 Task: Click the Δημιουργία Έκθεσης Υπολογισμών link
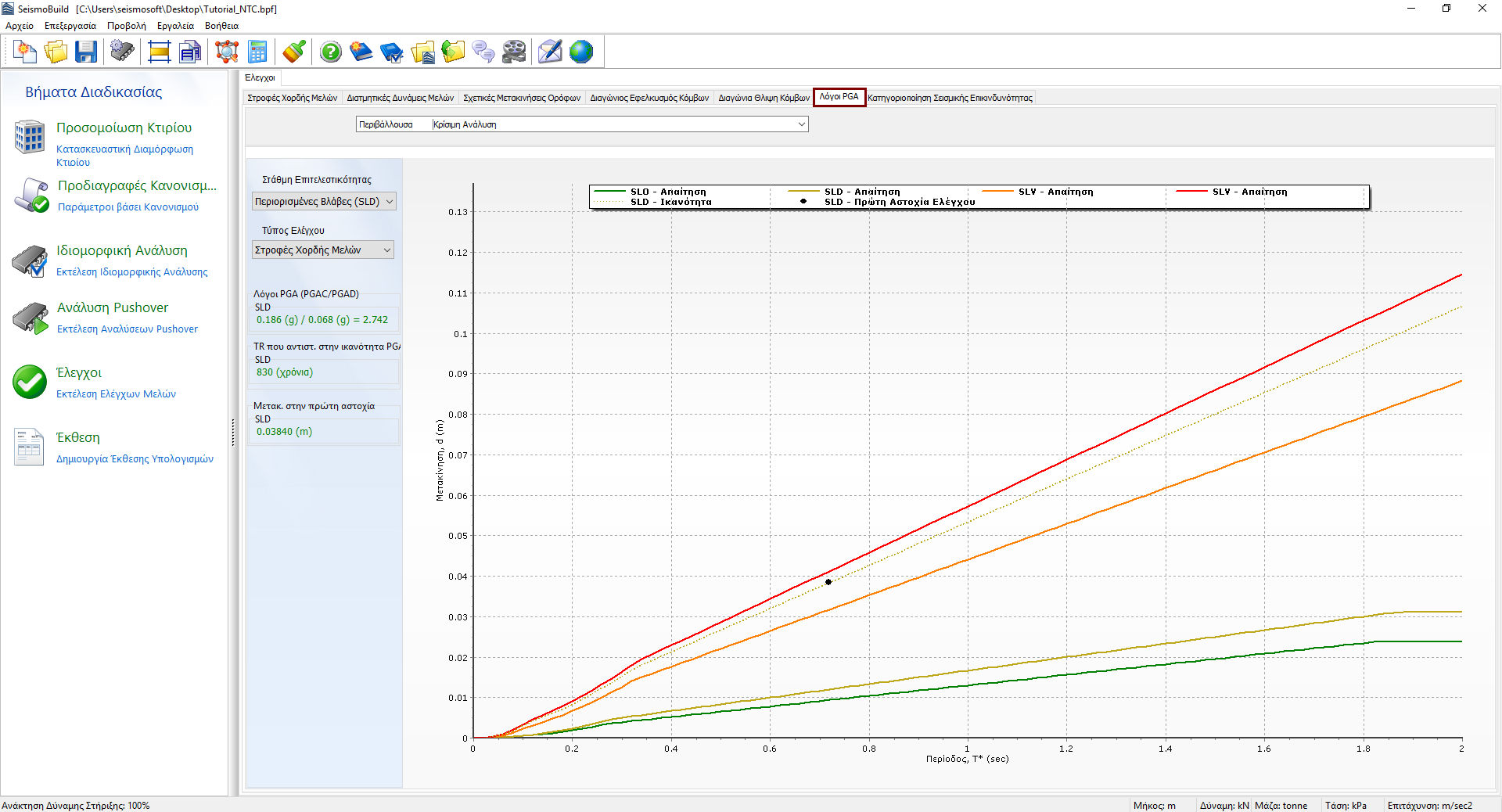coord(135,459)
